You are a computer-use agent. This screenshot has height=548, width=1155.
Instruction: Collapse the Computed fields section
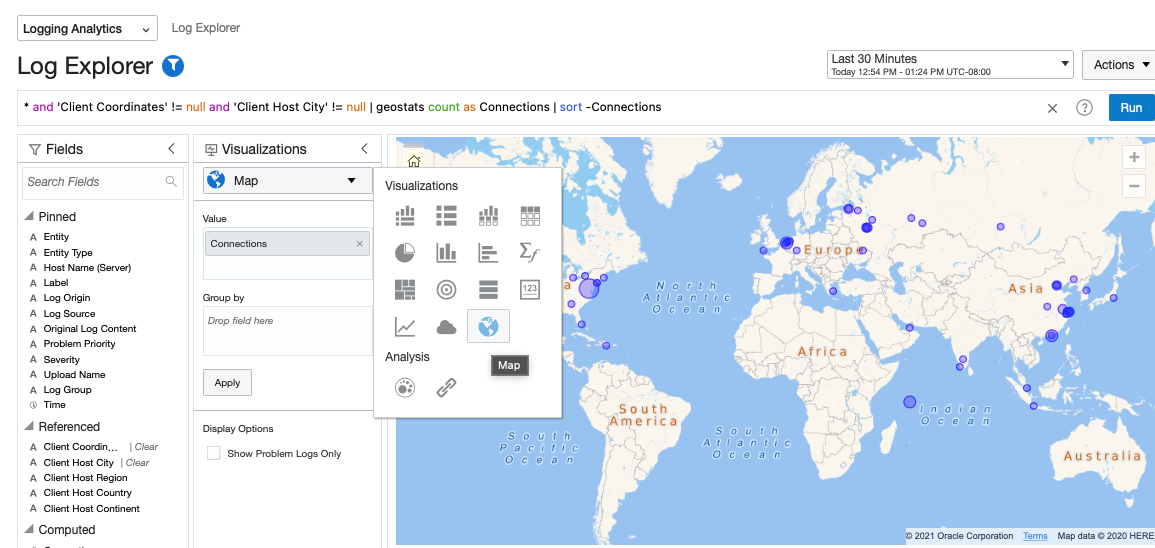(29, 530)
